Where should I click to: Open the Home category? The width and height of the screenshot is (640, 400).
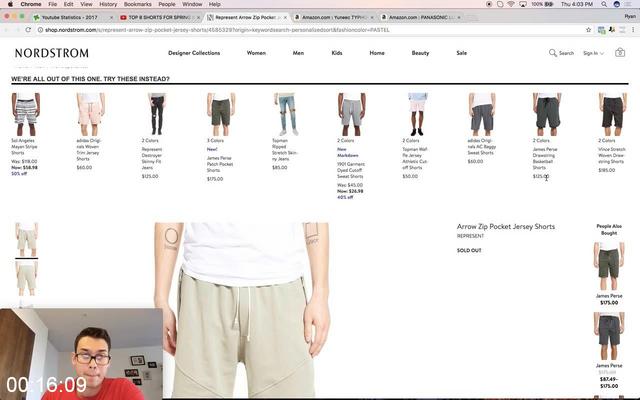point(377,53)
